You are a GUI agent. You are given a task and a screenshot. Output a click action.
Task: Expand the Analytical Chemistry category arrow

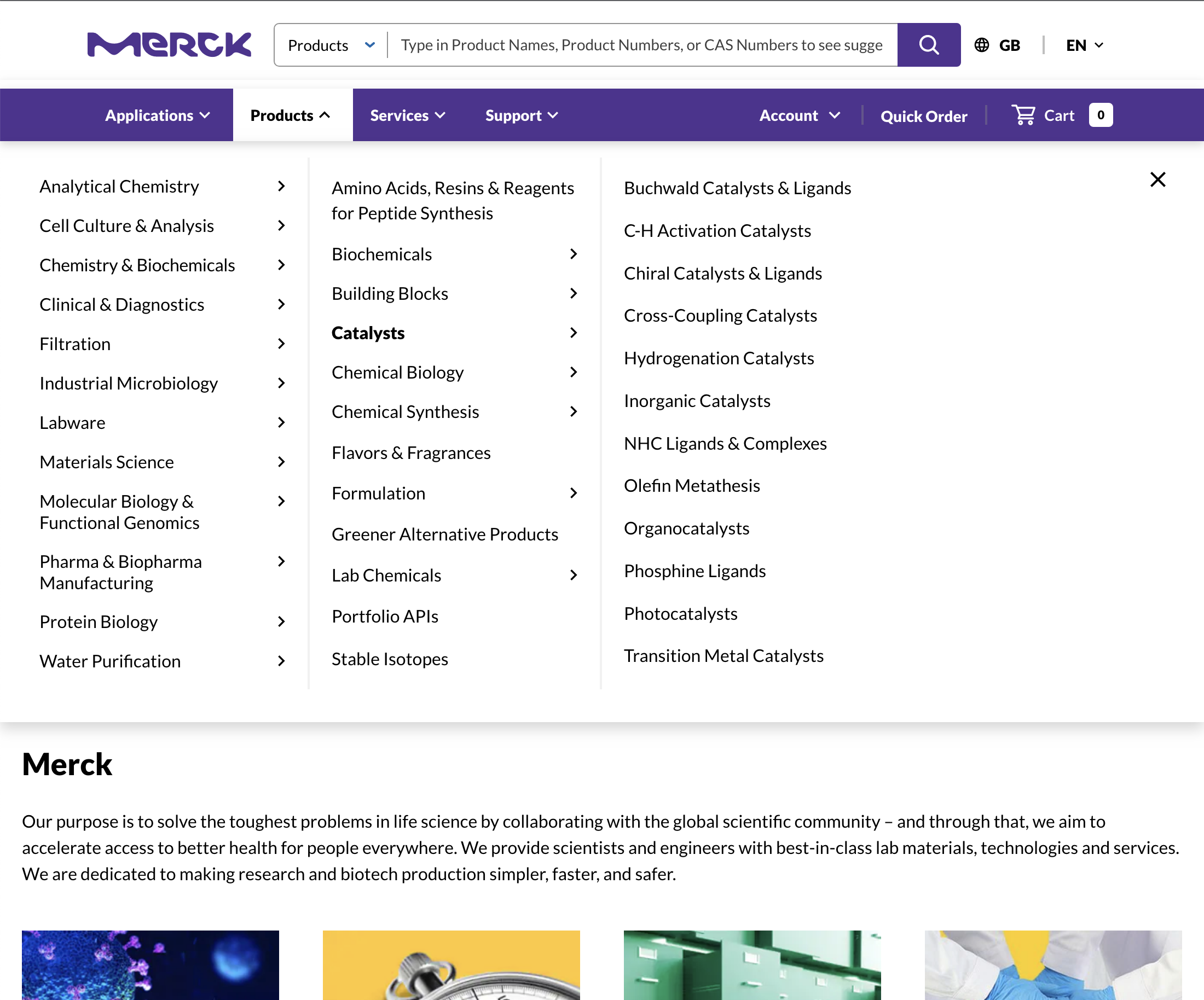tap(281, 185)
